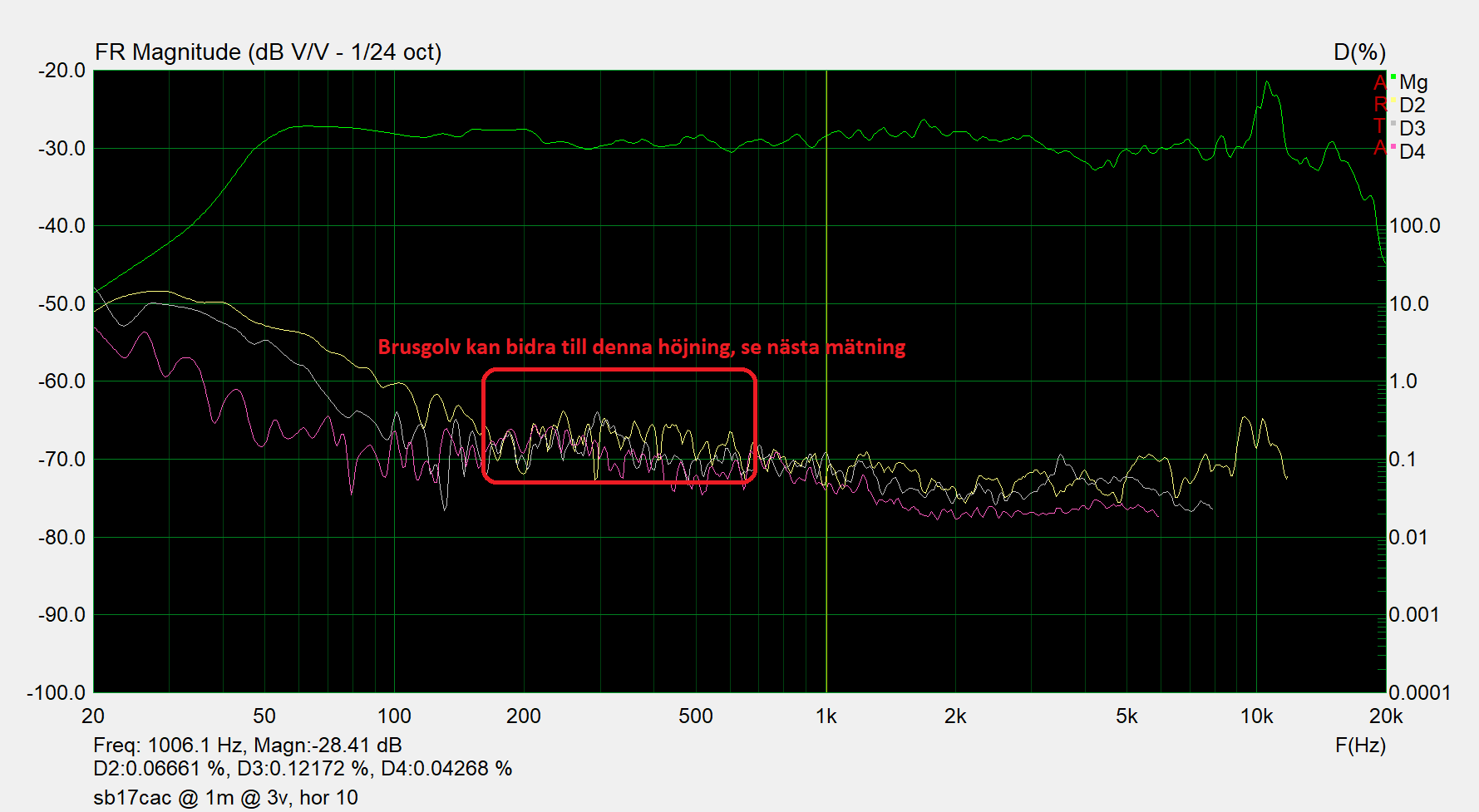
Task: Click the -70.0 left axis label
Action: pyautogui.click(x=62, y=460)
